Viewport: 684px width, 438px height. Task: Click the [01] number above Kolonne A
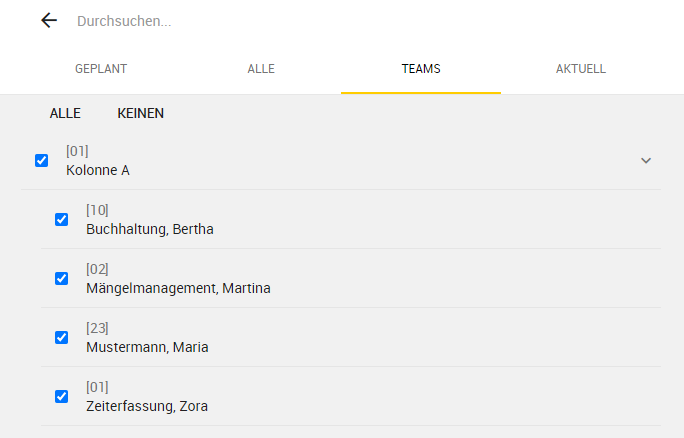77,151
